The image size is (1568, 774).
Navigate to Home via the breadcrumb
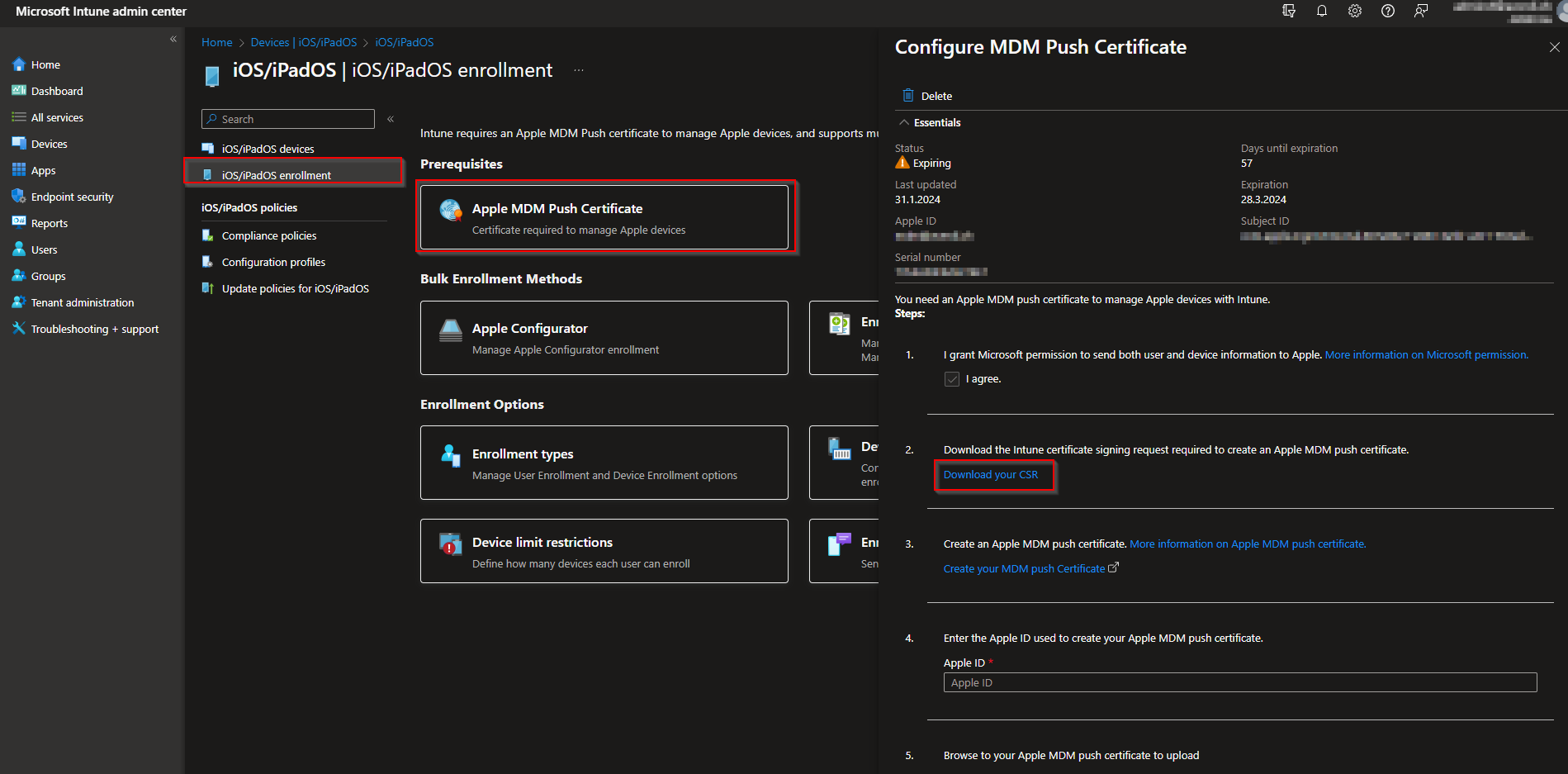click(x=216, y=41)
